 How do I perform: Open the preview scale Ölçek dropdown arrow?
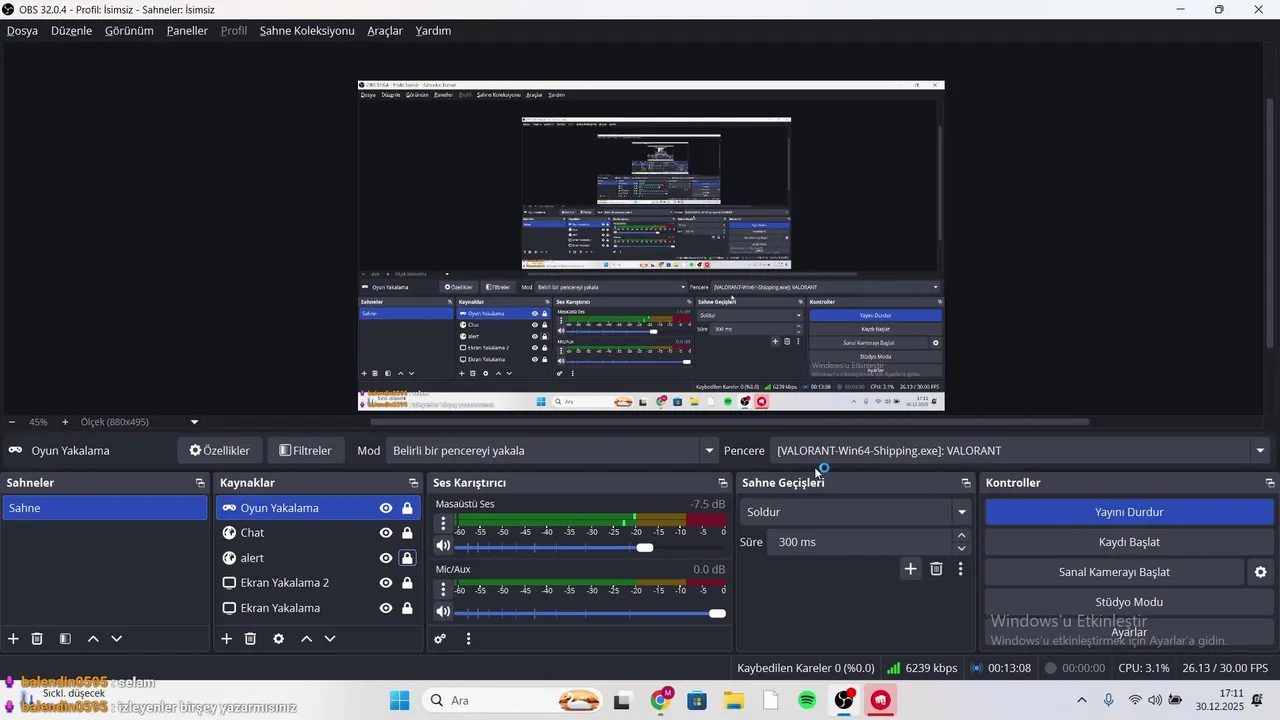[x=194, y=422]
